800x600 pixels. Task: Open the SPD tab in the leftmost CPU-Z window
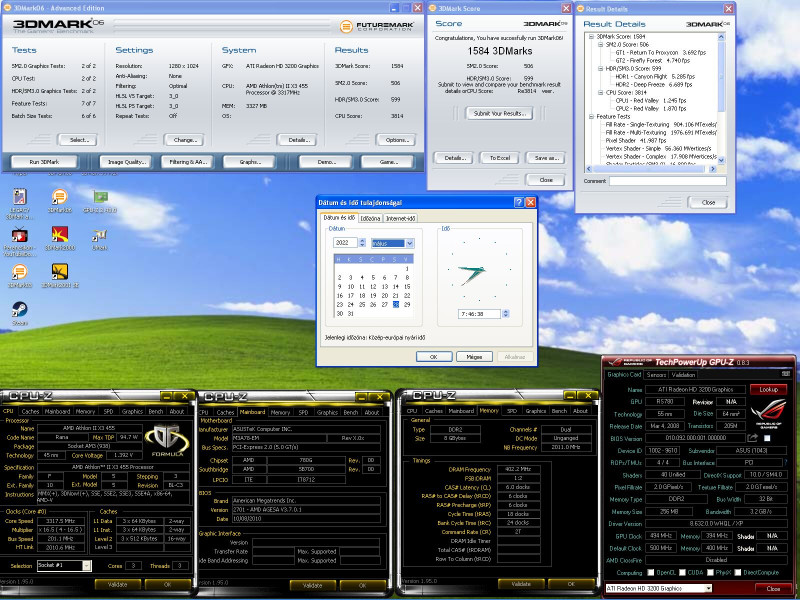tap(109, 411)
